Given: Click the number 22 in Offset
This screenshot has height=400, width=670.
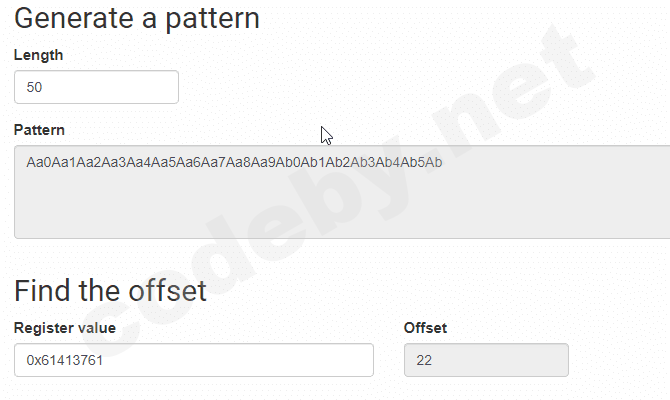Looking at the screenshot, I should [x=424, y=361].
